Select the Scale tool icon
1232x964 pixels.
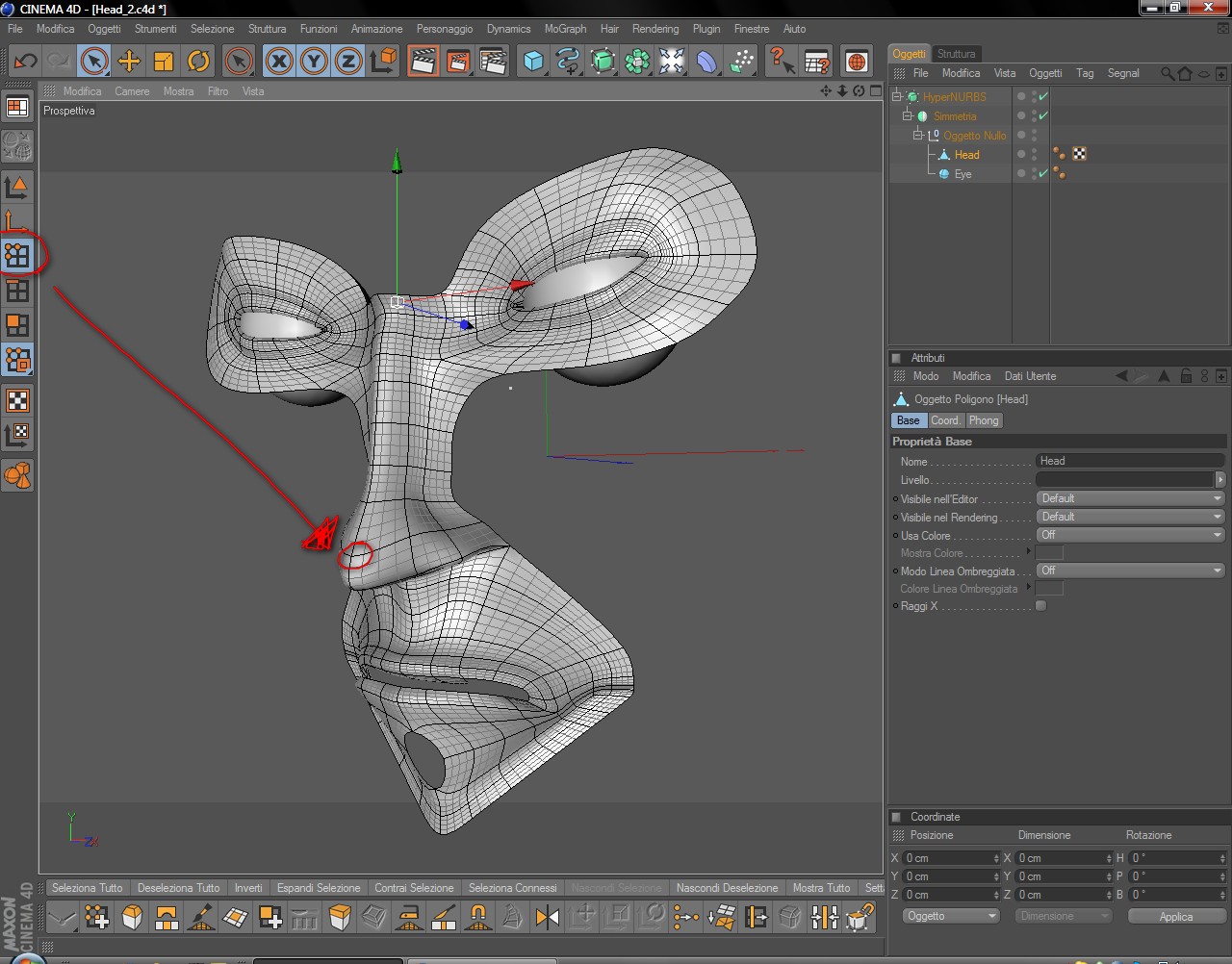click(164, 62)
